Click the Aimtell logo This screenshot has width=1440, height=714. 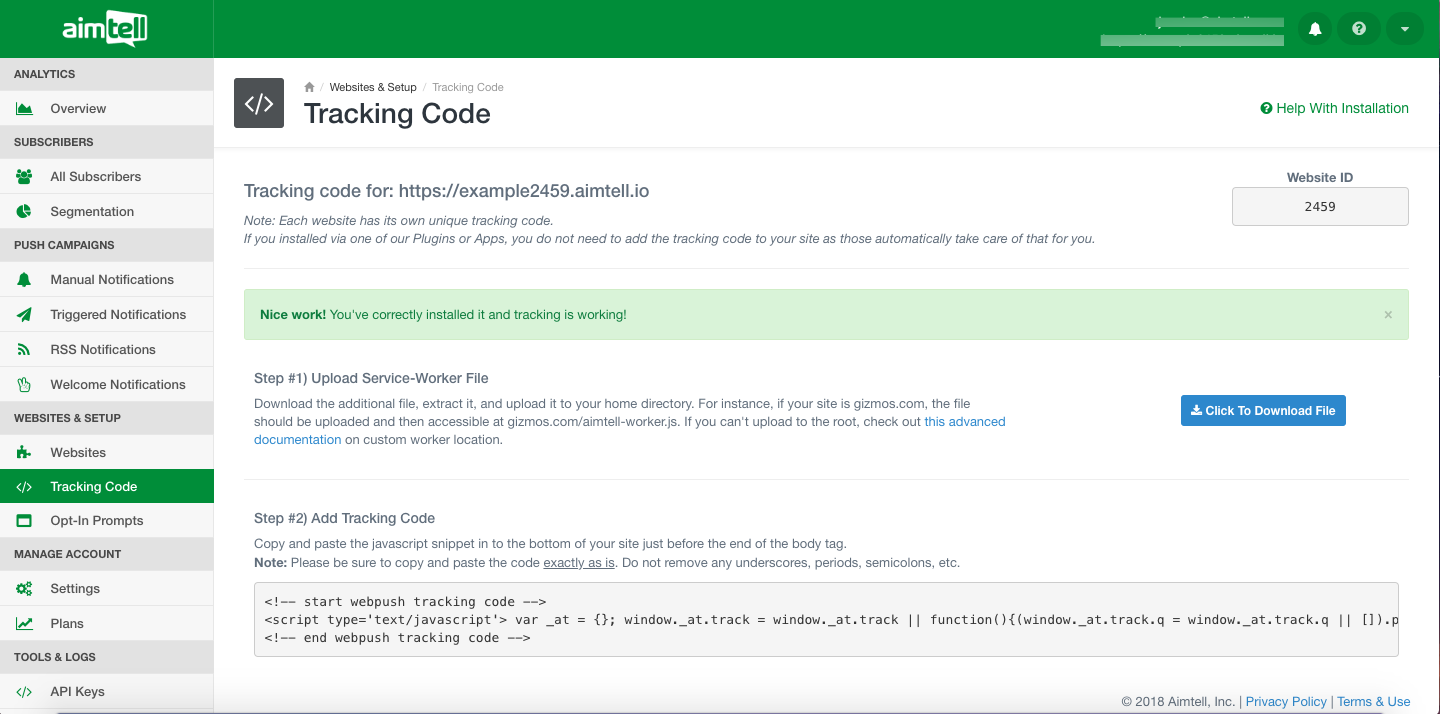pos(105,29)
